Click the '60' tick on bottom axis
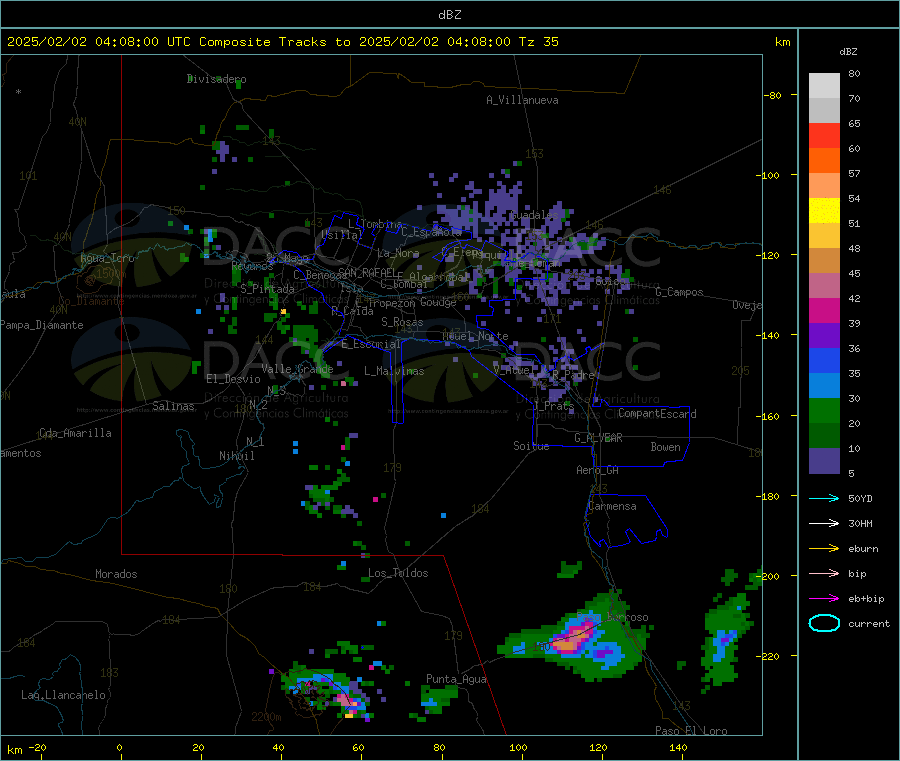 coord(358,747)
